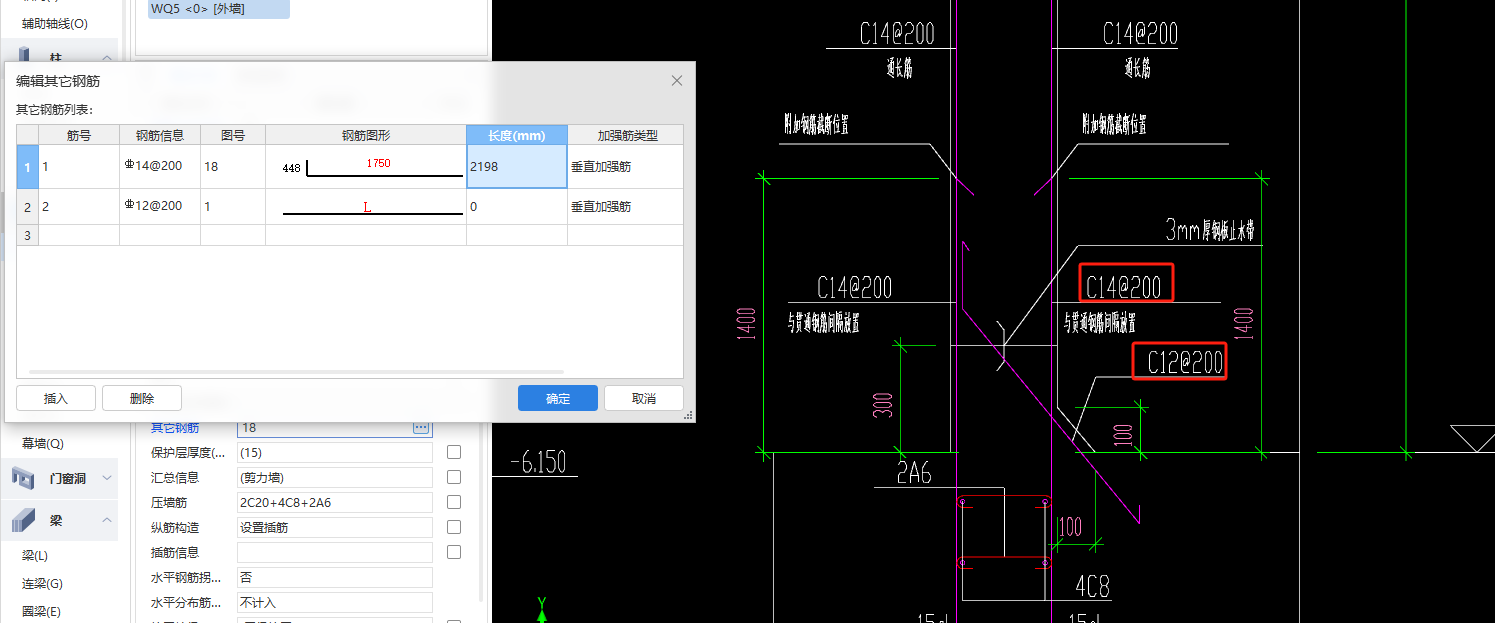This screenshot has width=1495, height=623.
Task: Click the 钢筋图形 column header
Action: click(x=366, y=135)
